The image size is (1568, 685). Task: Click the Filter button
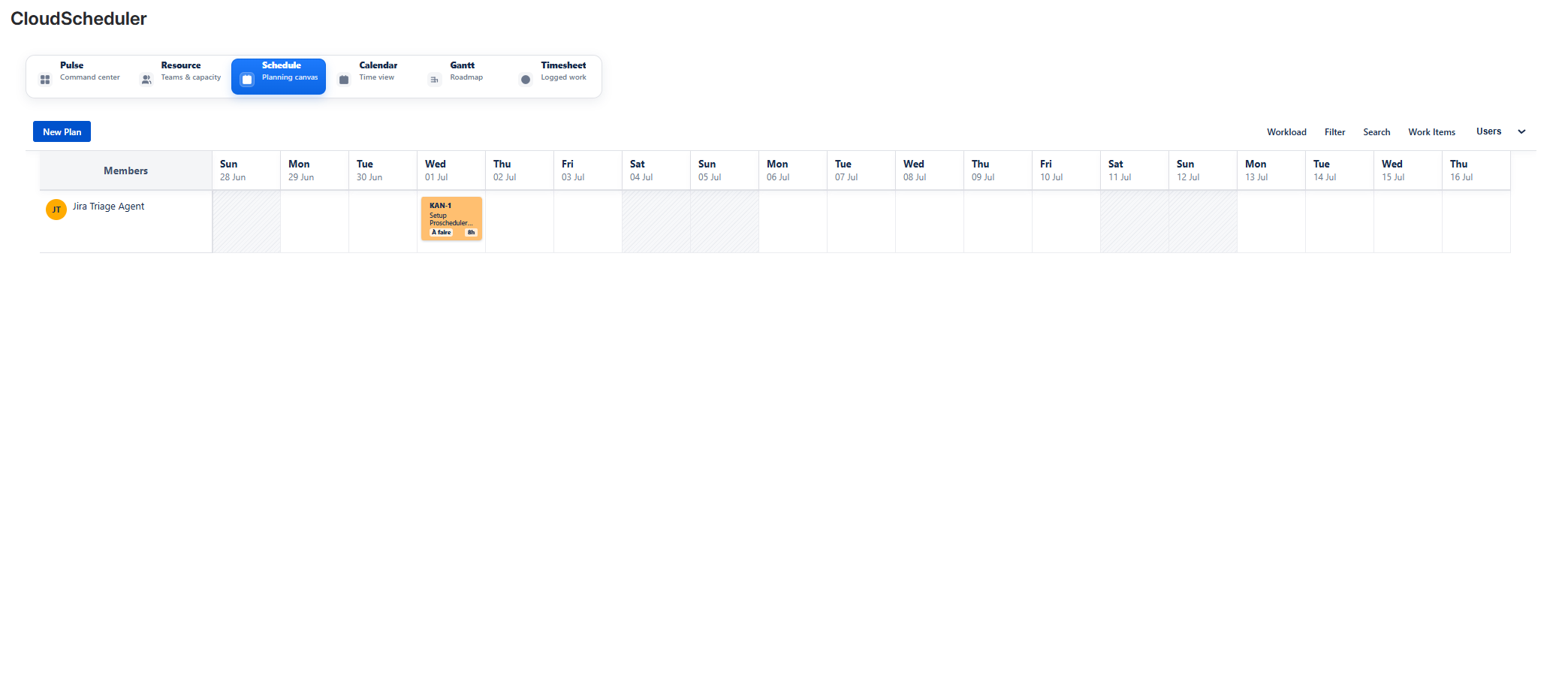point(1334,132)
